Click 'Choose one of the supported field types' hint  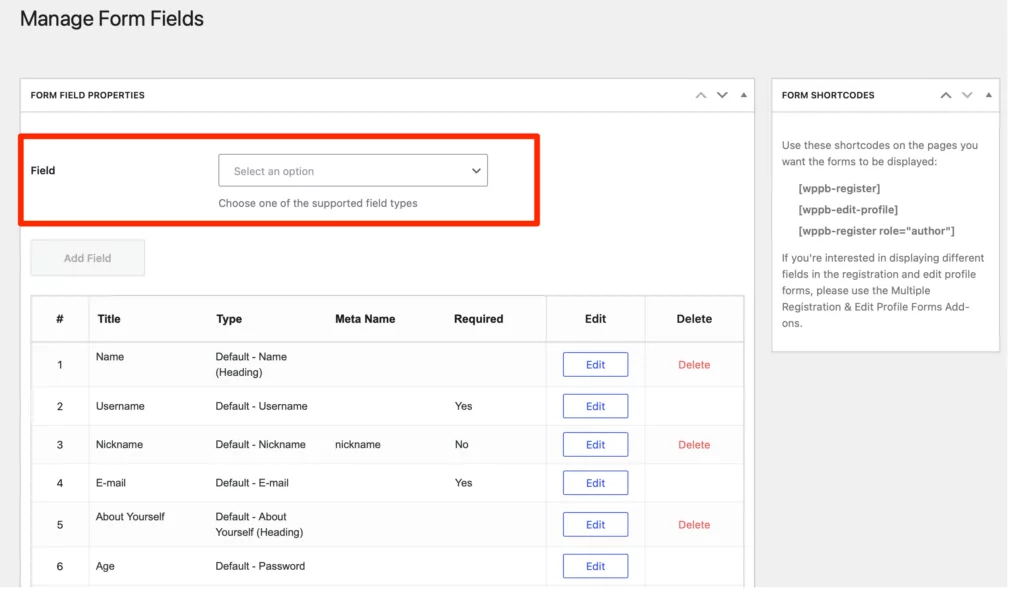tap(318, 203)
